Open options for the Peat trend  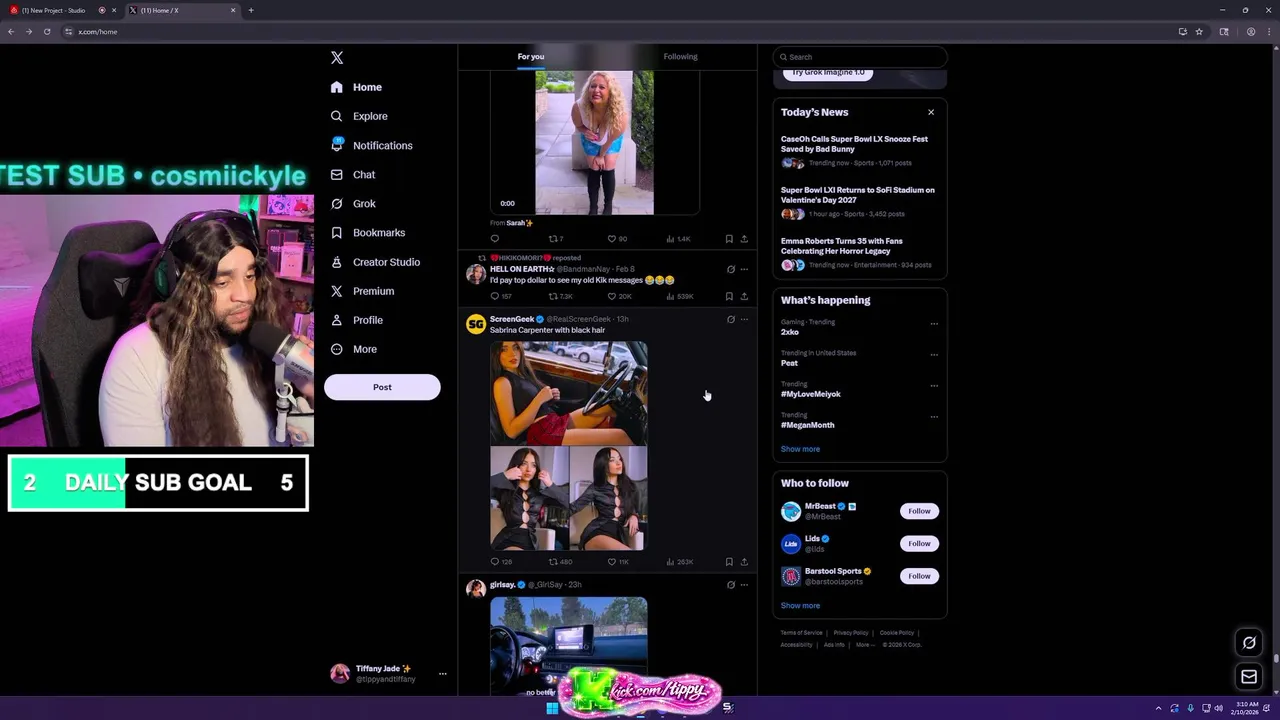click(x=934, y=354)
